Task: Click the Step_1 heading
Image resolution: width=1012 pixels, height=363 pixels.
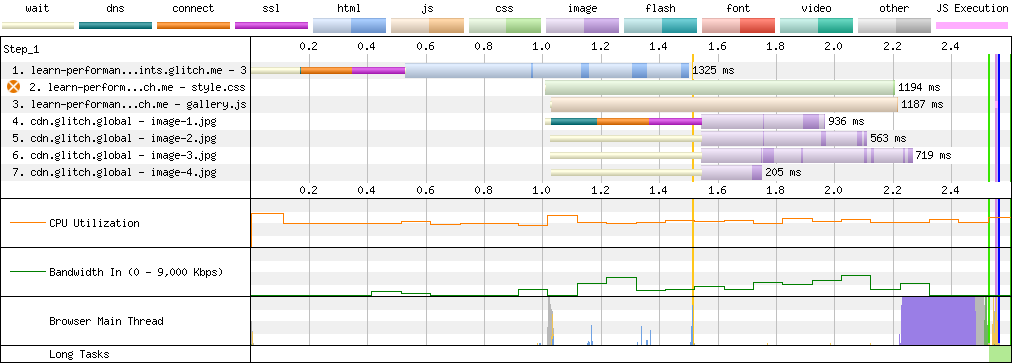Action: click(x=21, y=50)
